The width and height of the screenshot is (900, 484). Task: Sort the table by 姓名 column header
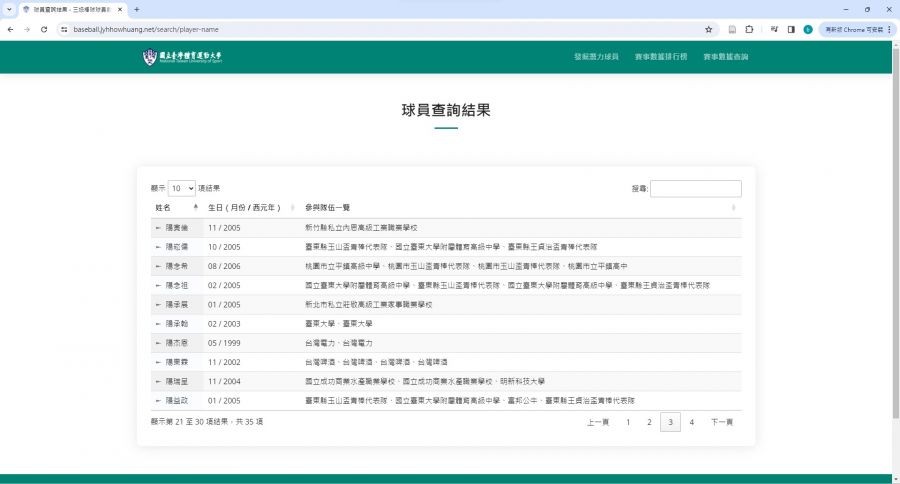coord(175,207)
